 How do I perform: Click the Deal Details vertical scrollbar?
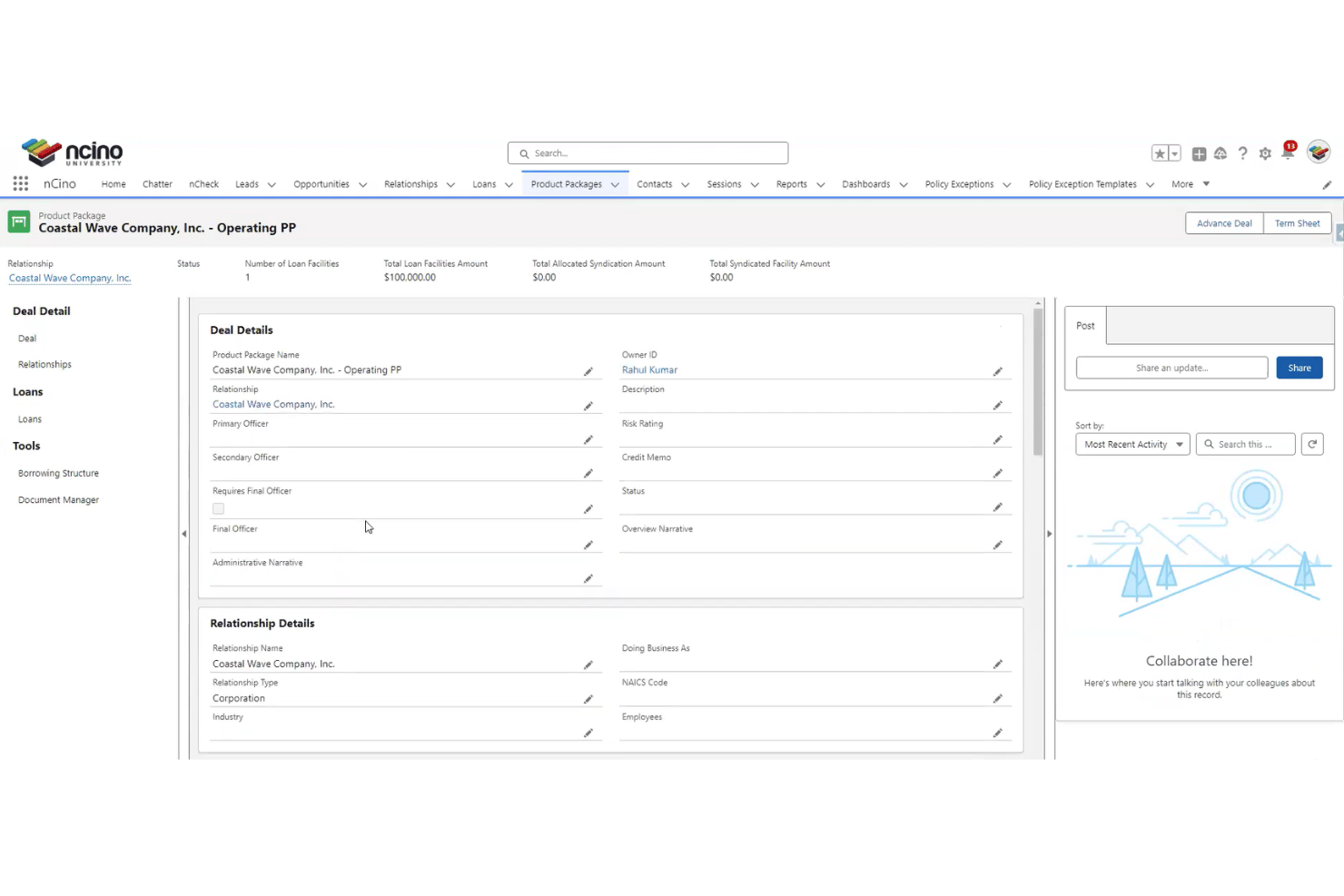coord(1038,381)
